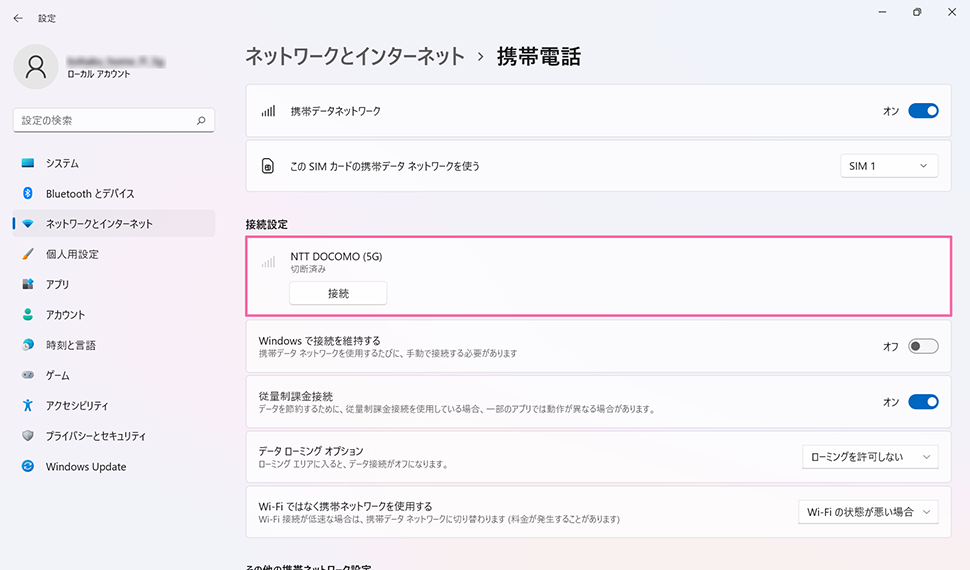
Task: Open the Wi-Fi の状態が悪い場合 dropdown
Action: tap(867, 512)
